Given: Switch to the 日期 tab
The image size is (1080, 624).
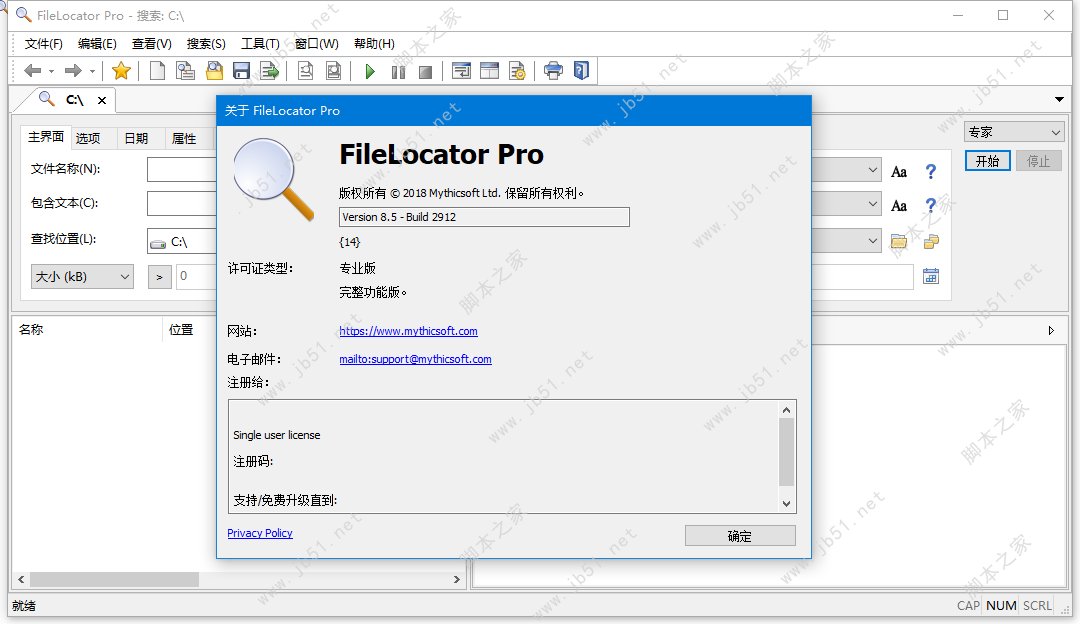Looking at the screenshot, I should click(x=136, y=139).
